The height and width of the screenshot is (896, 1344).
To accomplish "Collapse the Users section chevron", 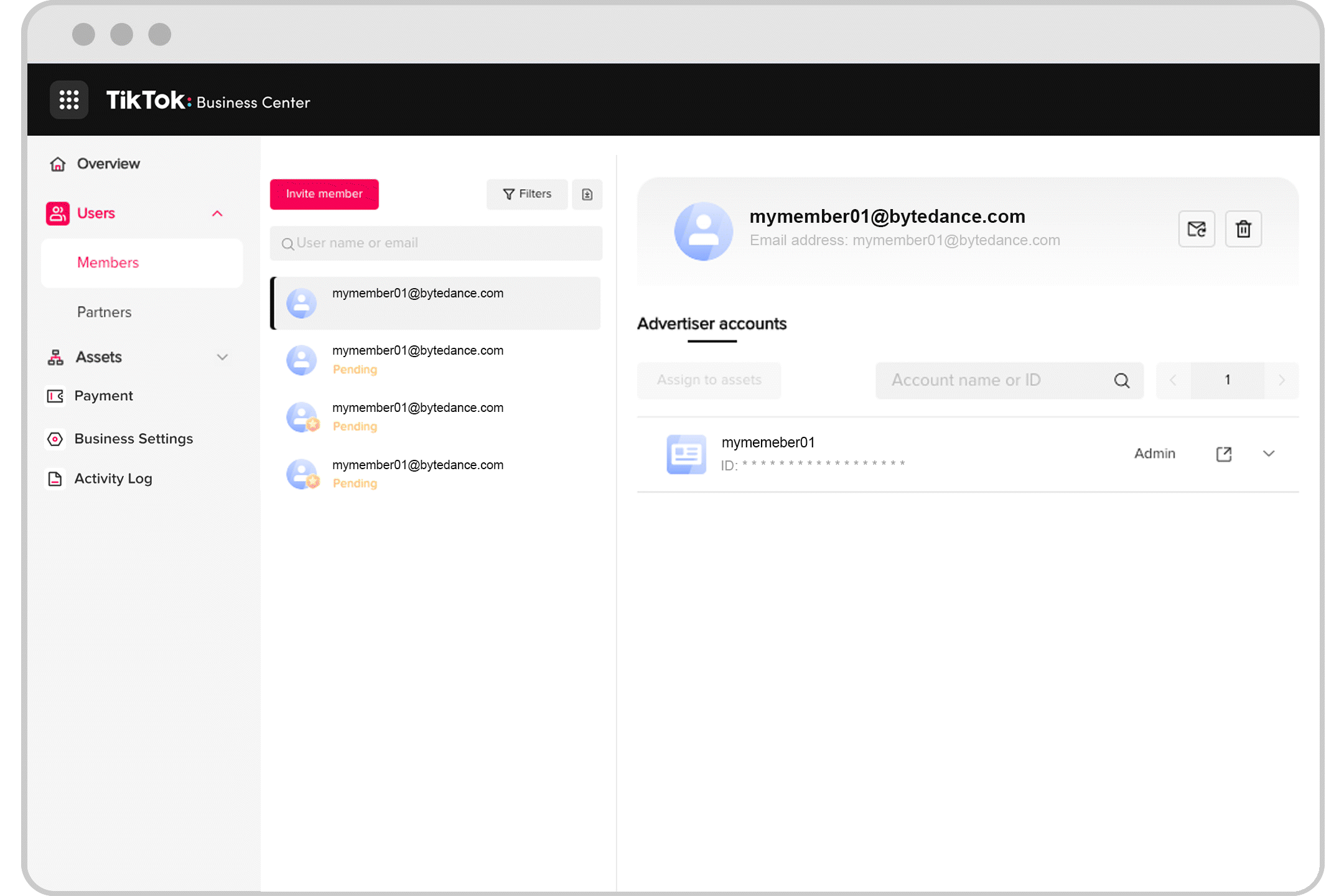I will [217, 213].
